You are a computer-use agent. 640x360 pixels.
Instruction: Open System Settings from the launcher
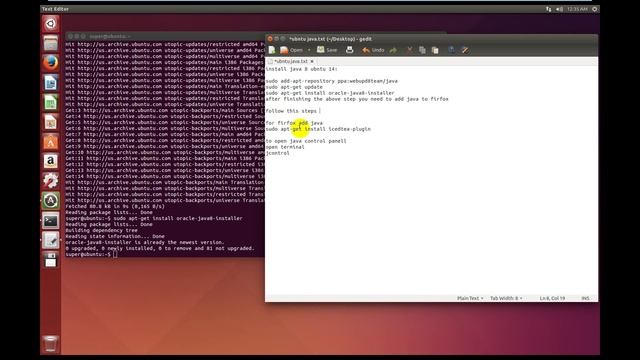tap(51, 181)
